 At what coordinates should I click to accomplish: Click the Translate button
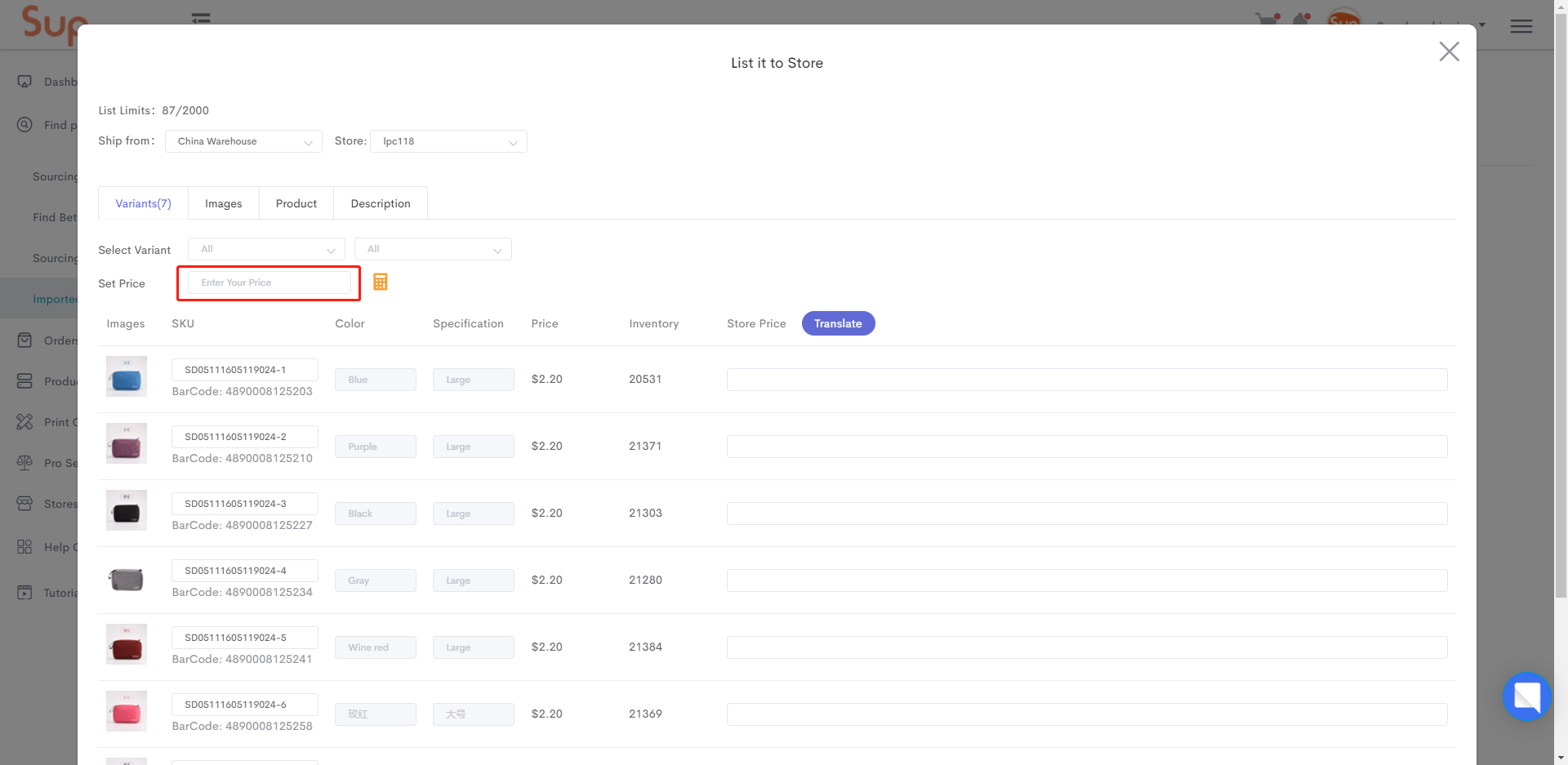[x=838, y=323]
